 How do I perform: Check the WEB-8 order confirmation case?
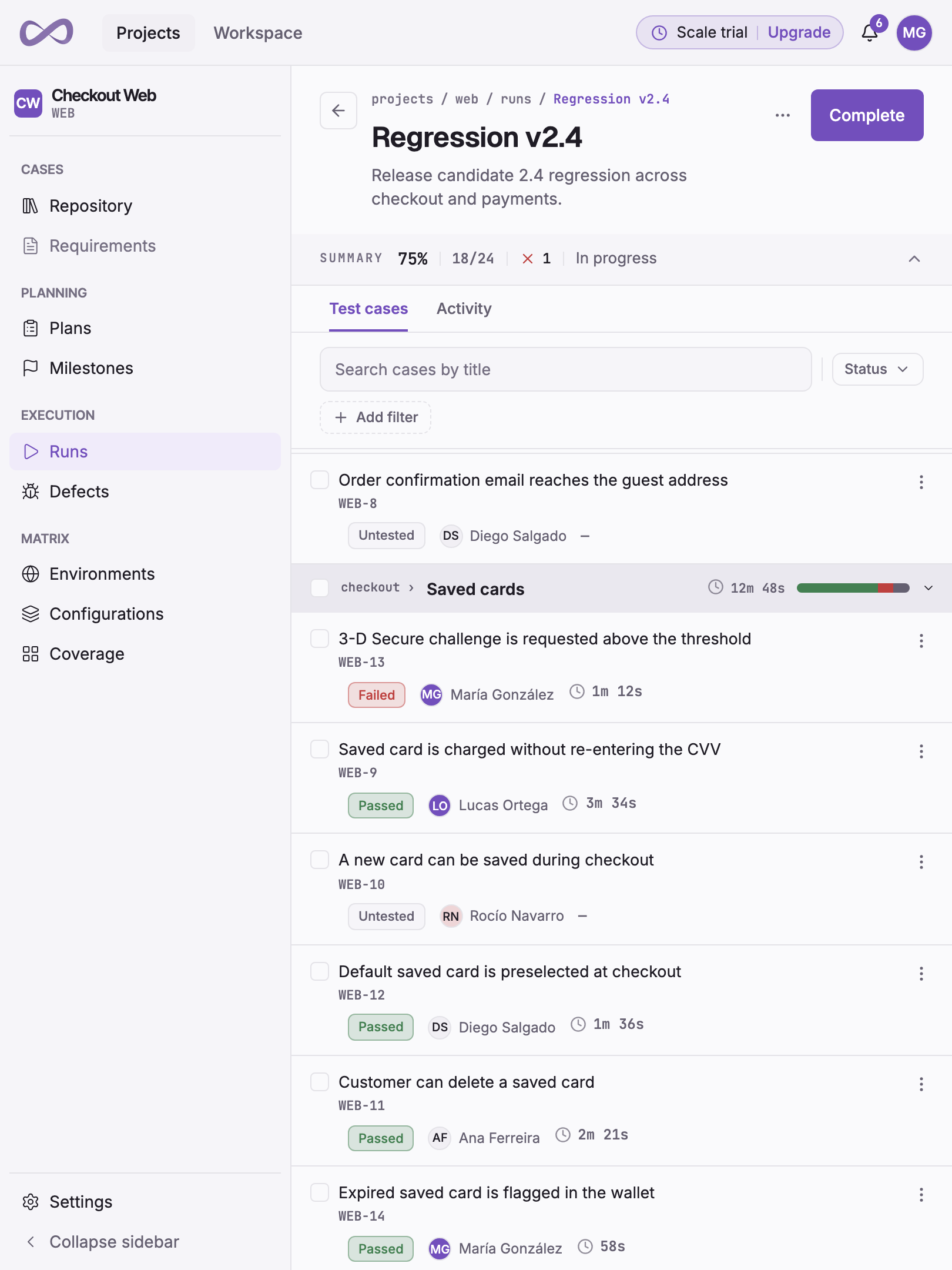pos(320,480)
